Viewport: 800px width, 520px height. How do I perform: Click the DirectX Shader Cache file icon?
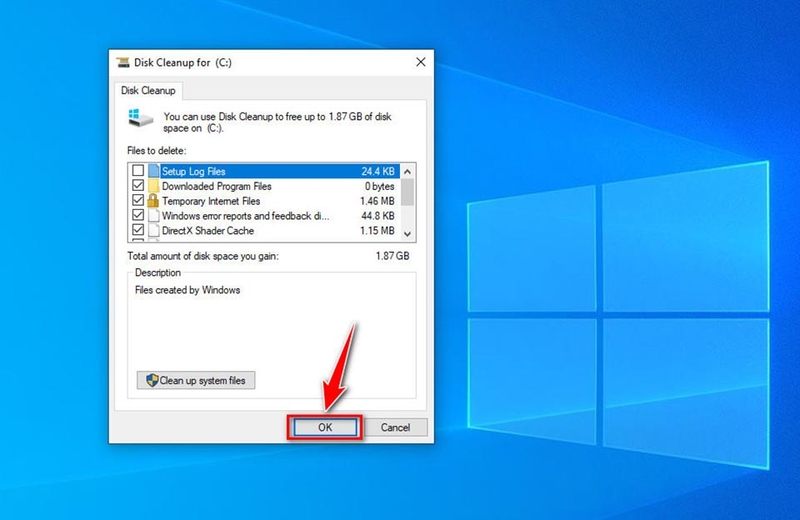(x=154, y=230)
